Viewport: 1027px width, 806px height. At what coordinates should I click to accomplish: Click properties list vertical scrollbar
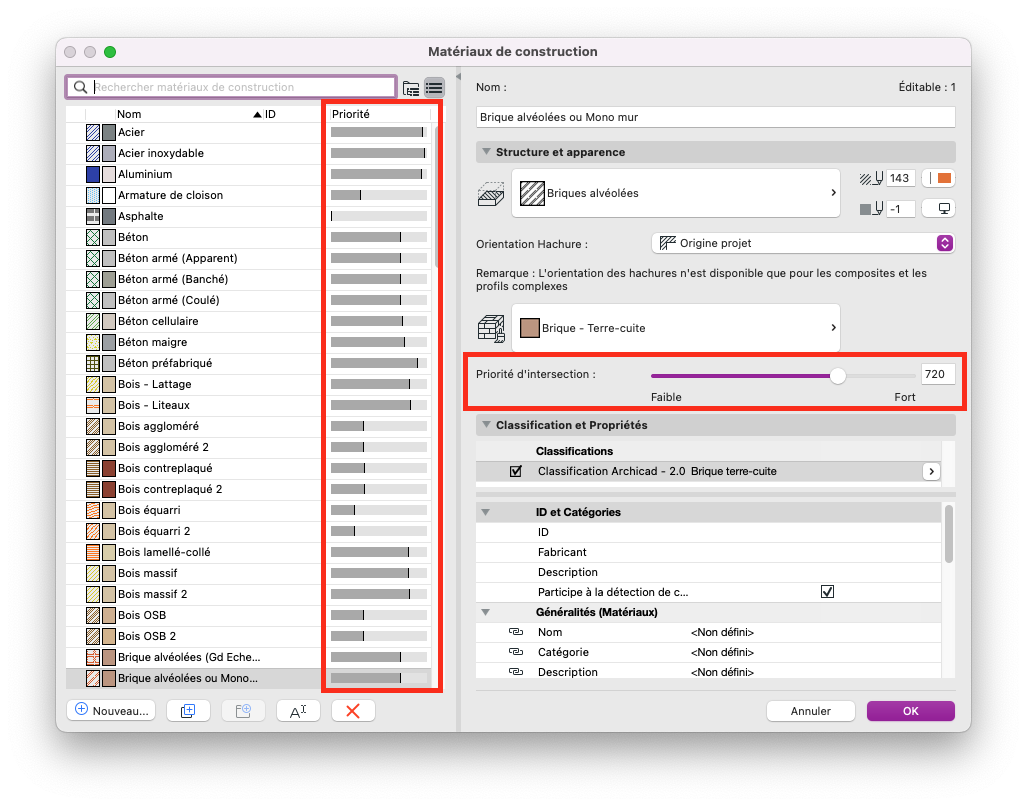(x=948, y=534)
